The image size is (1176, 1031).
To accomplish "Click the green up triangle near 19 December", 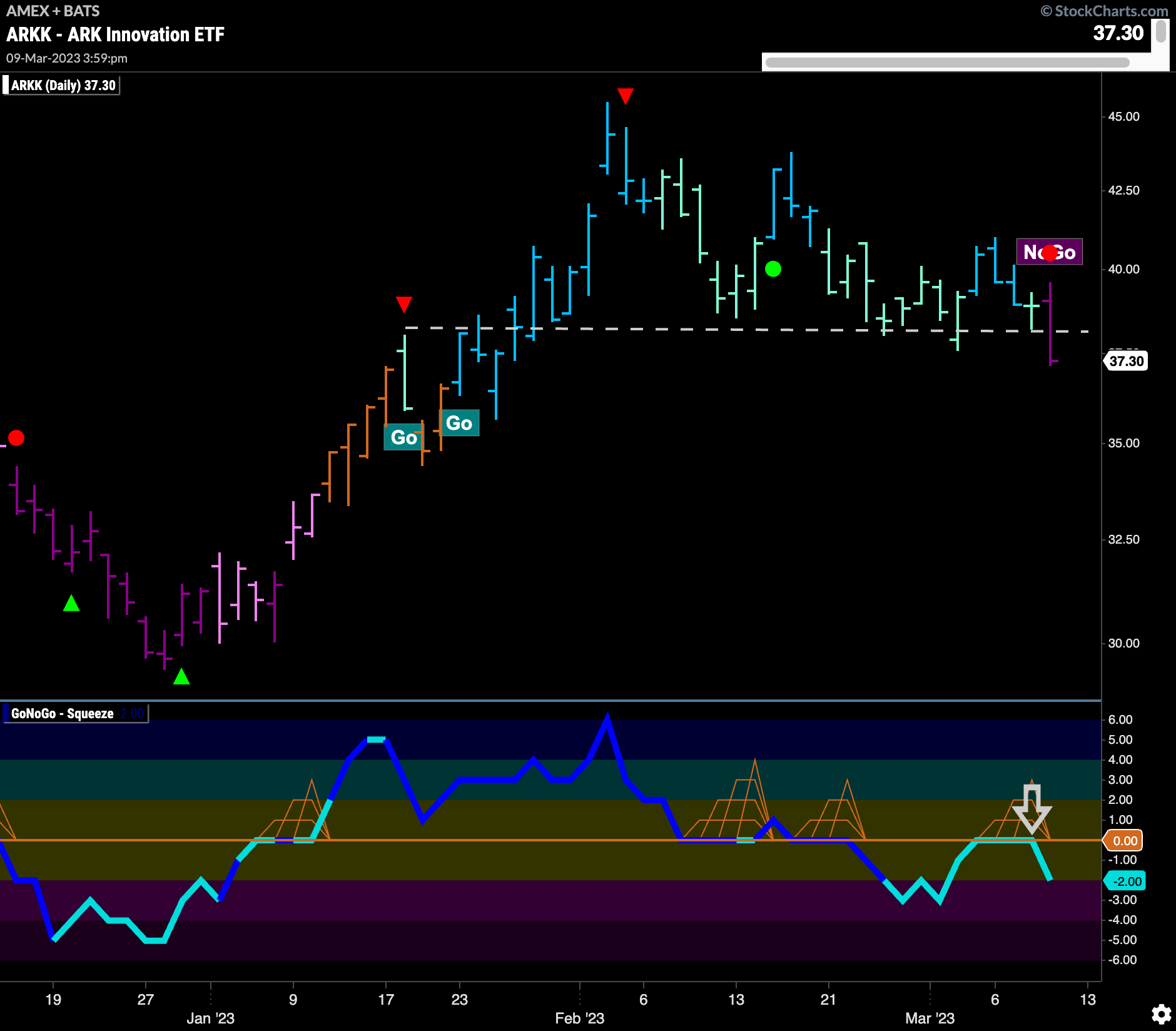I will coord(71,603).
